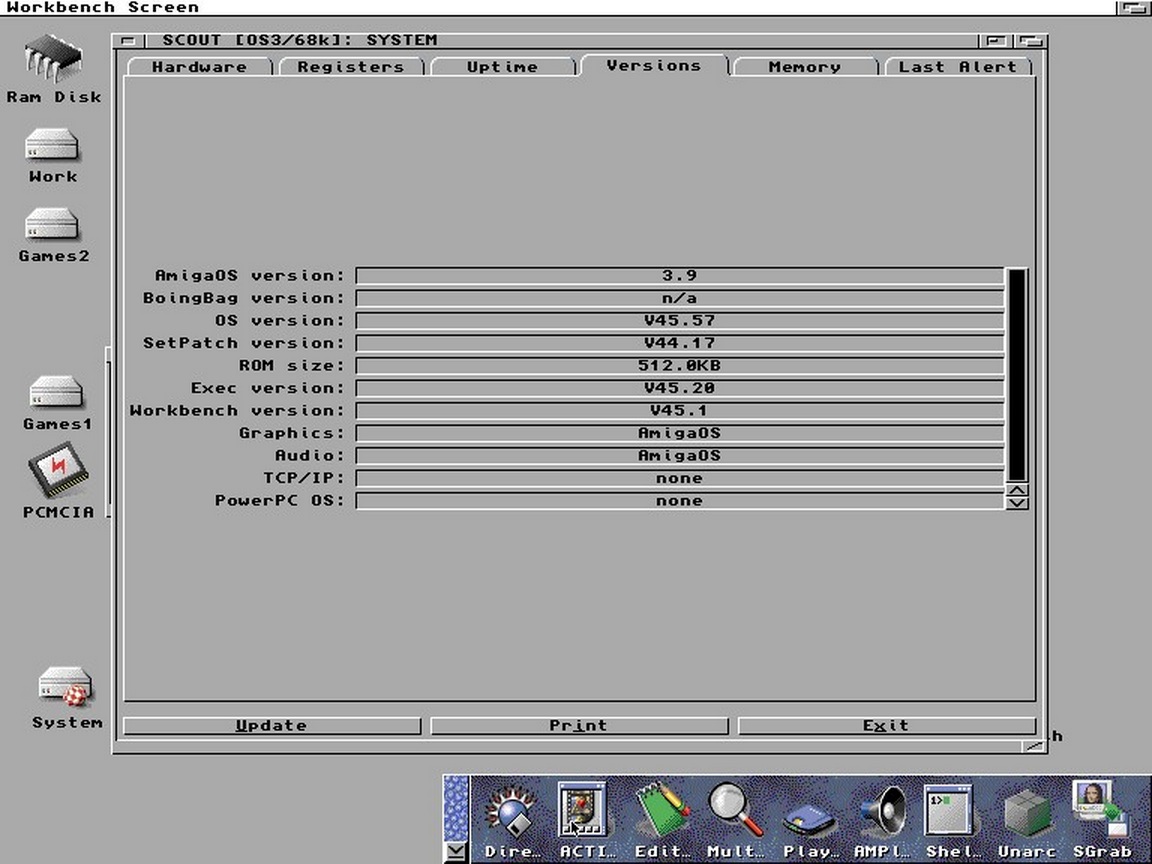Launch Edit.. notepad dock icon
The width and height of the screenshot is (1152, 864).
coord(662,821)
